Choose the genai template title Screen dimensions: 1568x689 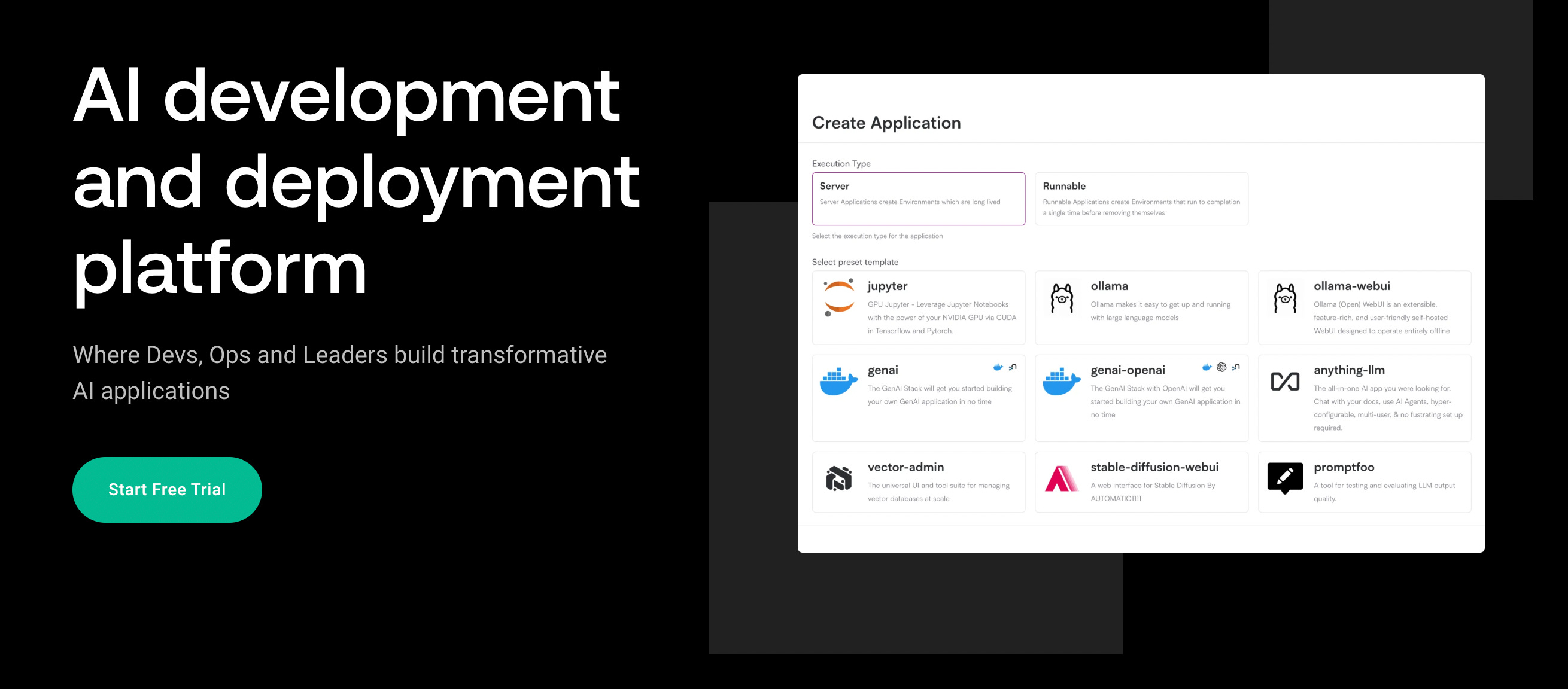[883, 370]
